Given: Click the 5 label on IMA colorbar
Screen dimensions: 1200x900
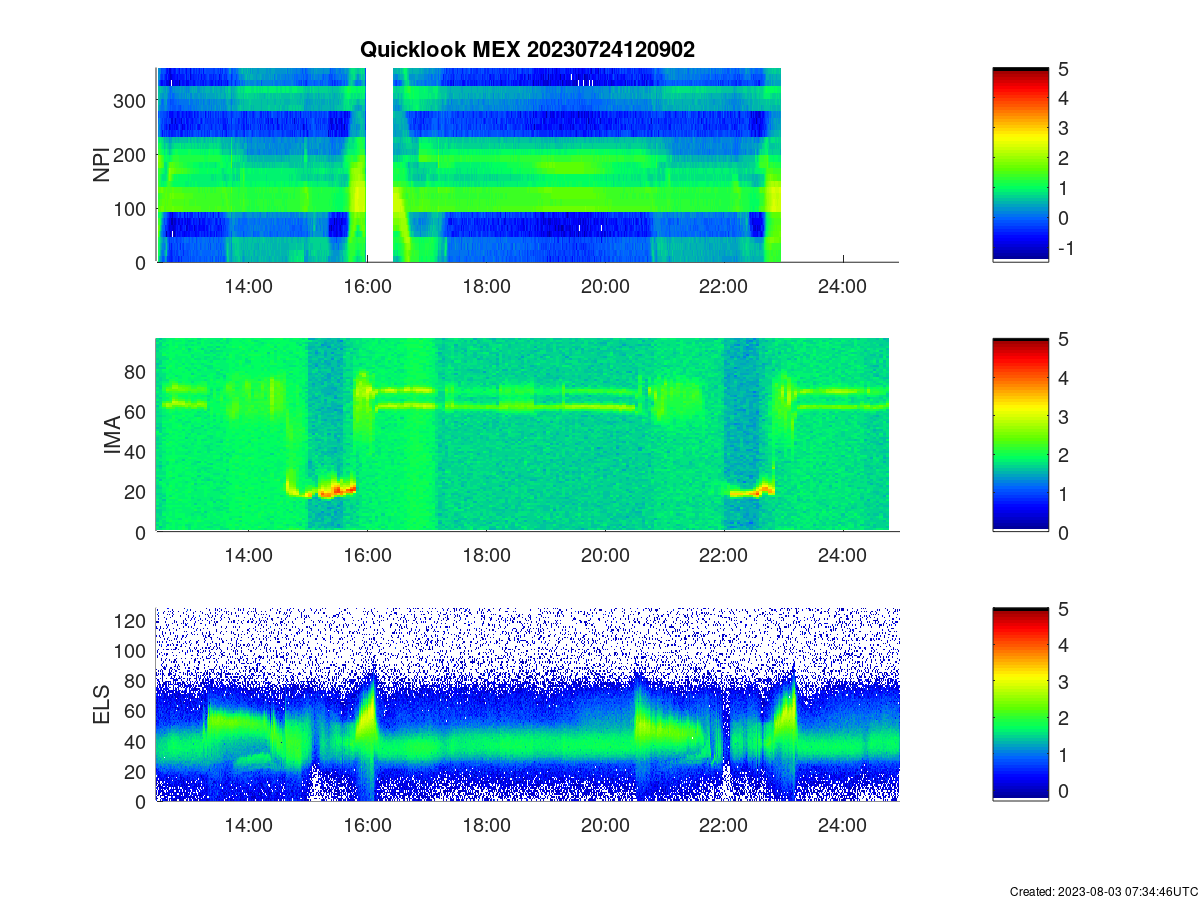Looking at the screenshot, I should click(x=1064, y=339).
